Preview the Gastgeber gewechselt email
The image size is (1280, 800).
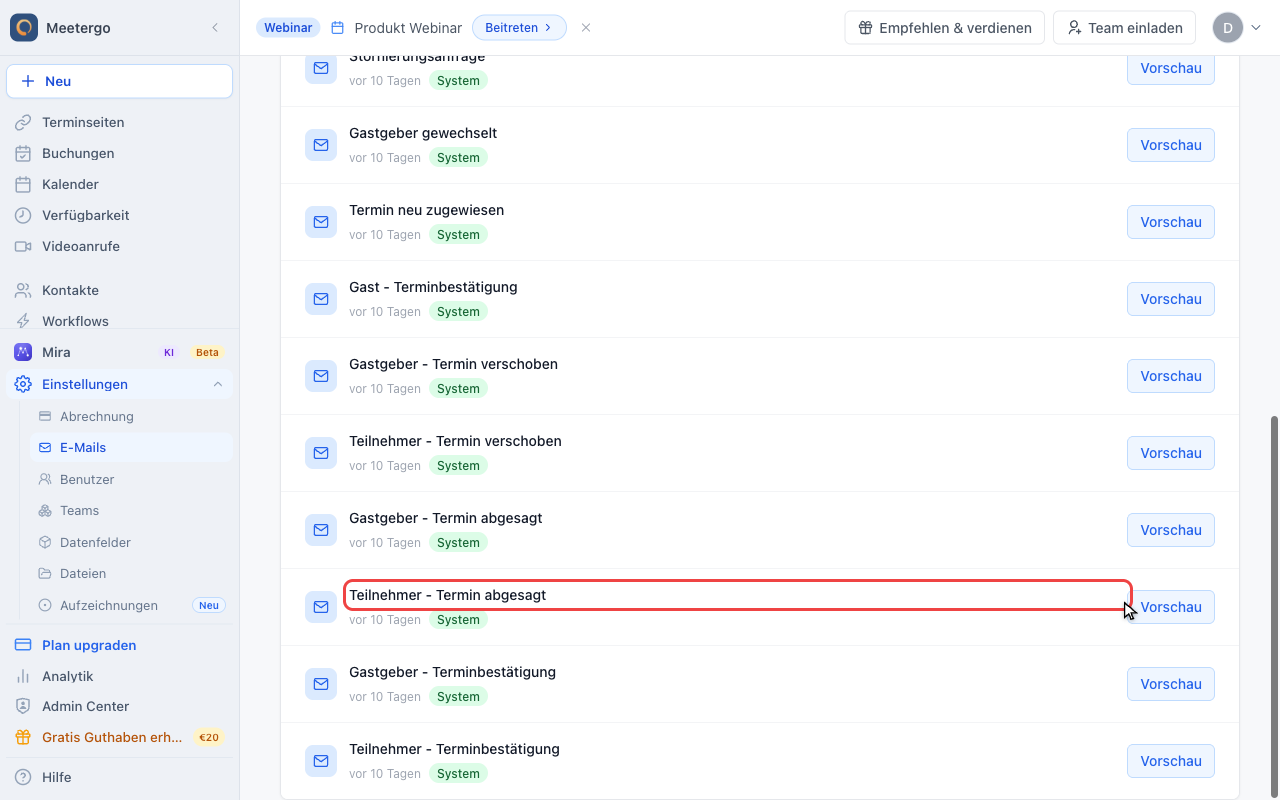click(1171, 145)
